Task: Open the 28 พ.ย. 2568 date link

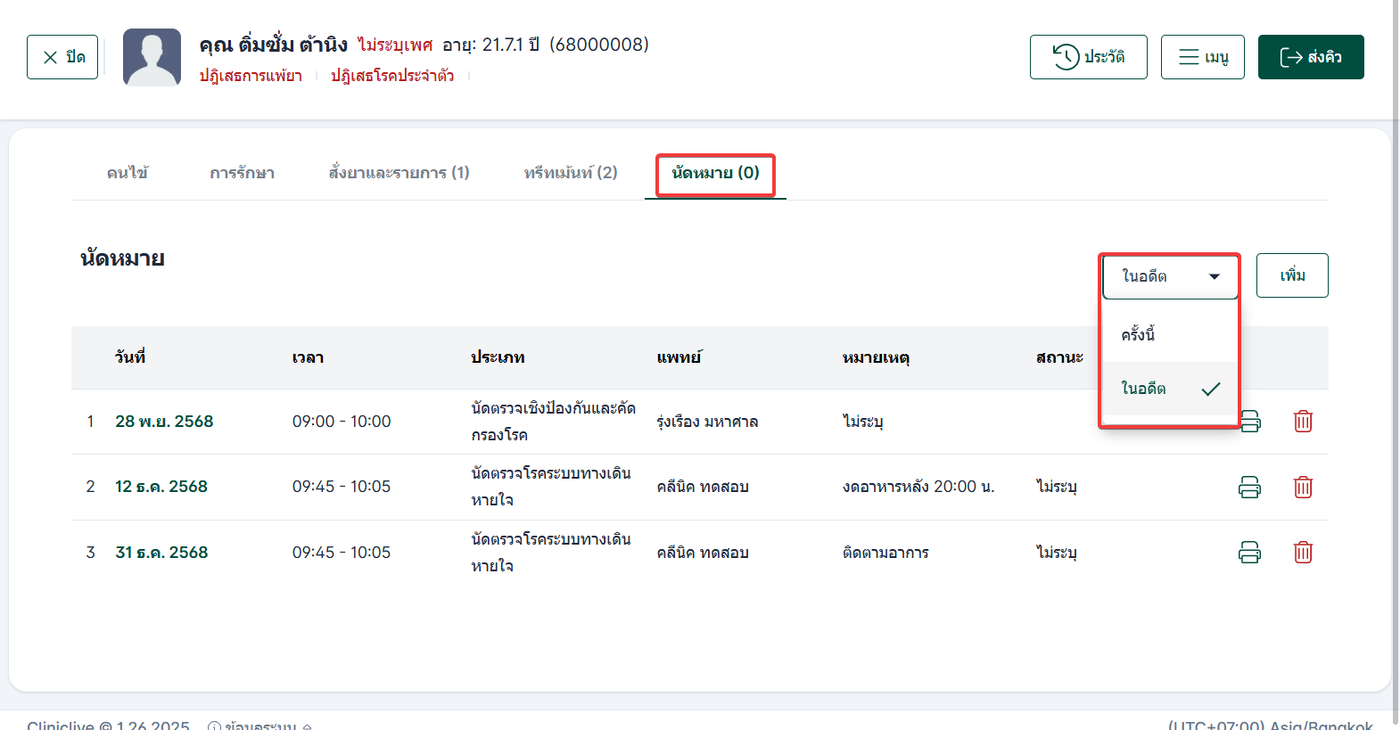Action: click(x=164, y=421)
